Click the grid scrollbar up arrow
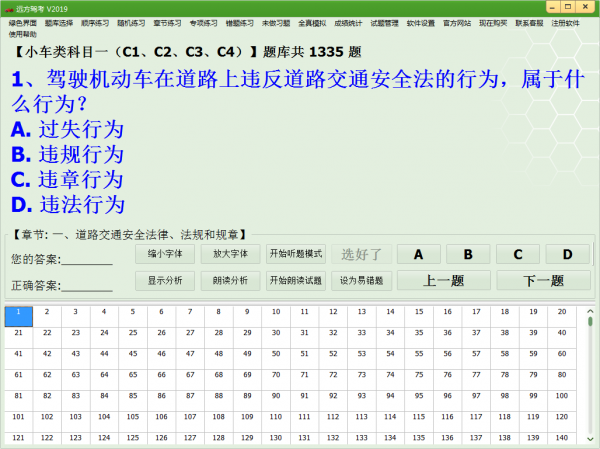Image resolution: width=600 pixels, height=449 pixels. 590,311
